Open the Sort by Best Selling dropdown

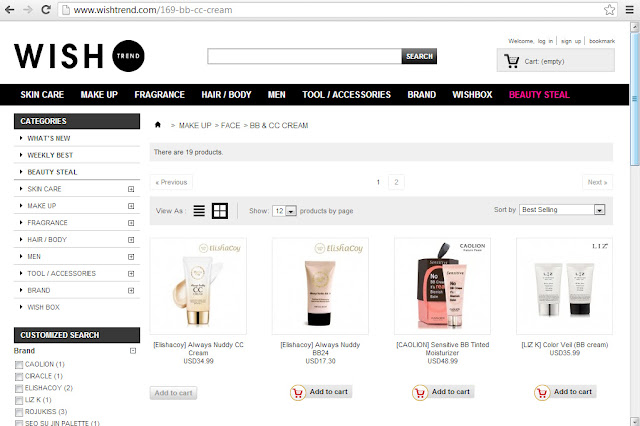click(562, 210)
